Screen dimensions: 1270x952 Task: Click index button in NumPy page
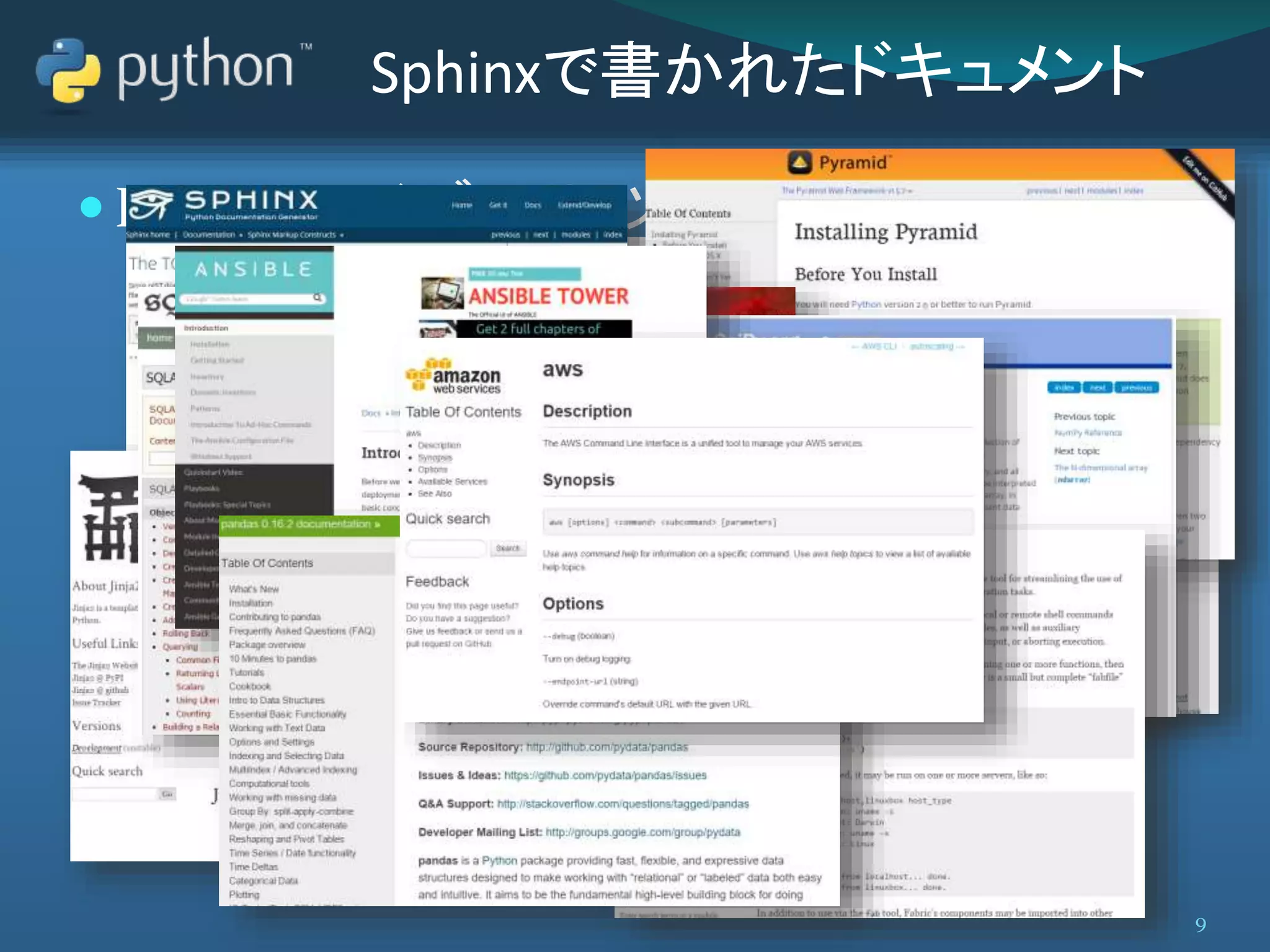1064,388
